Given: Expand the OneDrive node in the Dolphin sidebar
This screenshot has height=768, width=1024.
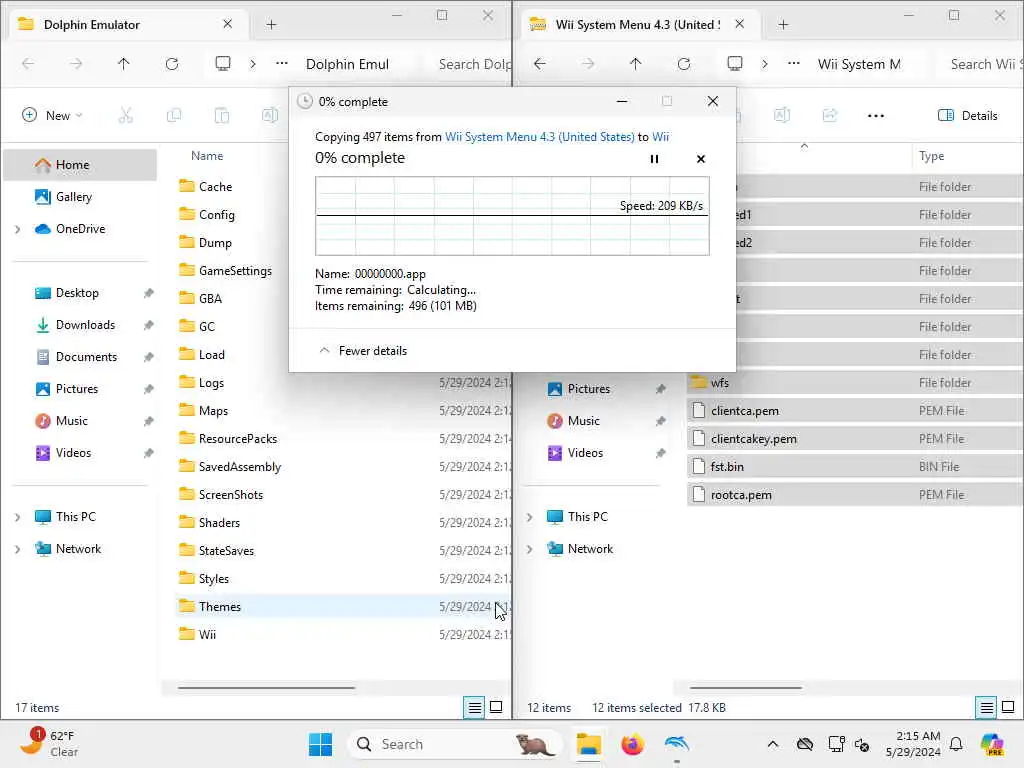Looking at the screenshot, I should pos(18,229).
